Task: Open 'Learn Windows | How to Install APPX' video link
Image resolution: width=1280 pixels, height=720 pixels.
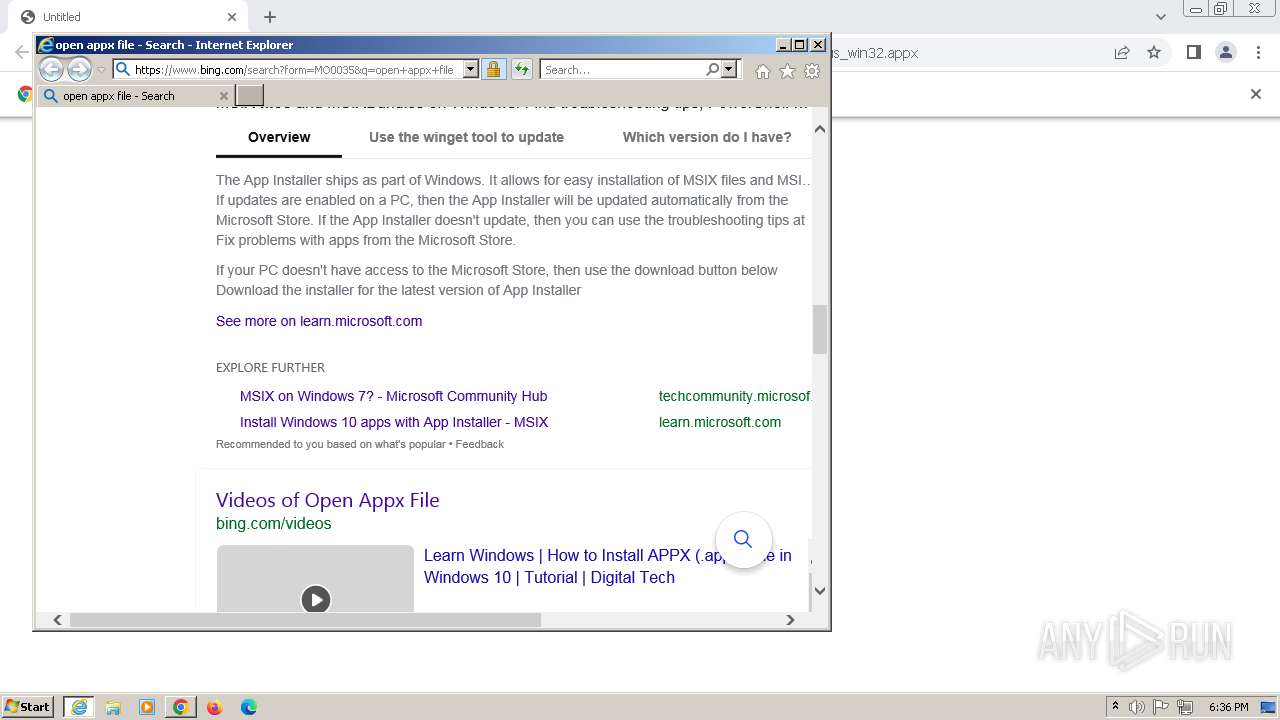Action: 607,566
